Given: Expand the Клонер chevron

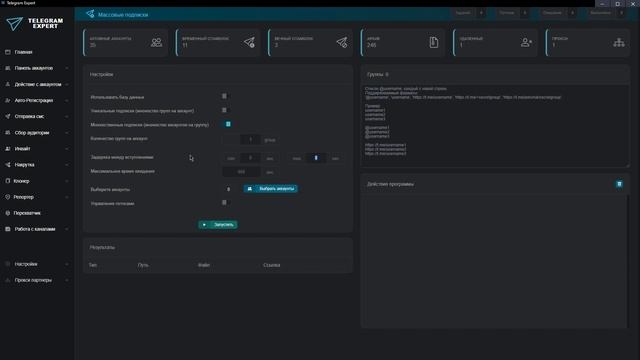Looking at the screenshot, I should pyautogui.click(x=67, y=181).
